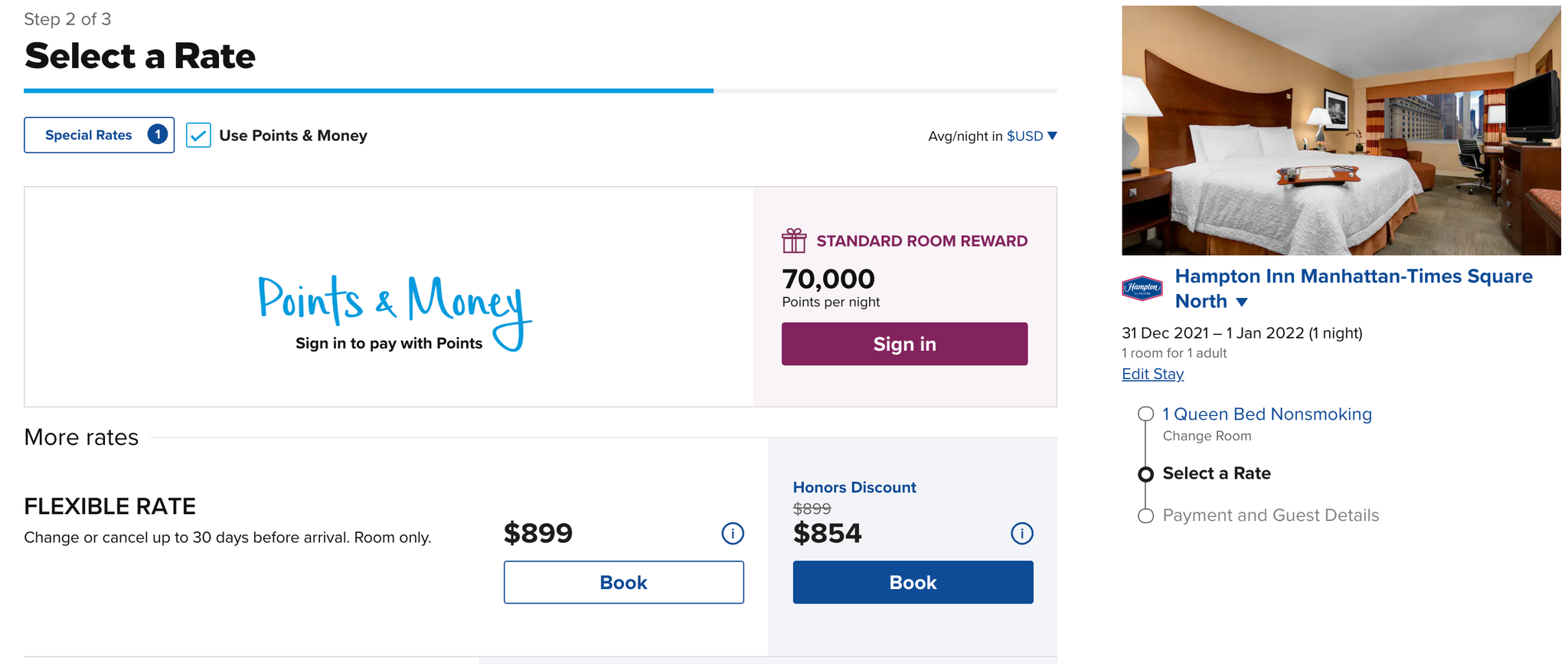Open the $USD currency dropdown
The image size is (1568, 664).
(1031, 136)
